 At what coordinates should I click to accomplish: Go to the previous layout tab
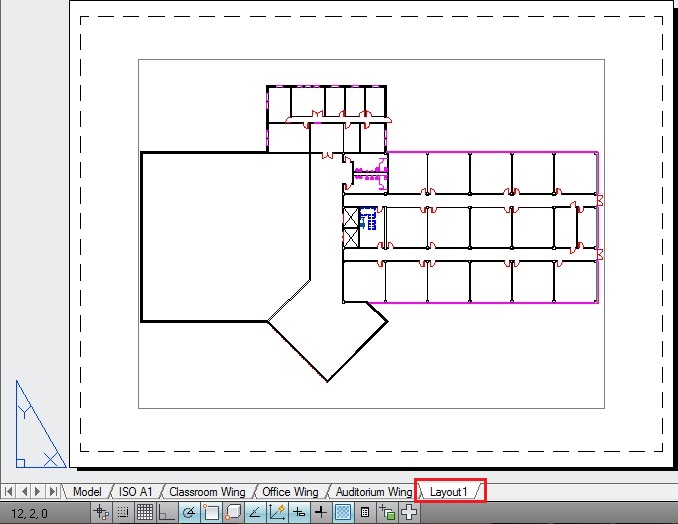coord(24,492)
